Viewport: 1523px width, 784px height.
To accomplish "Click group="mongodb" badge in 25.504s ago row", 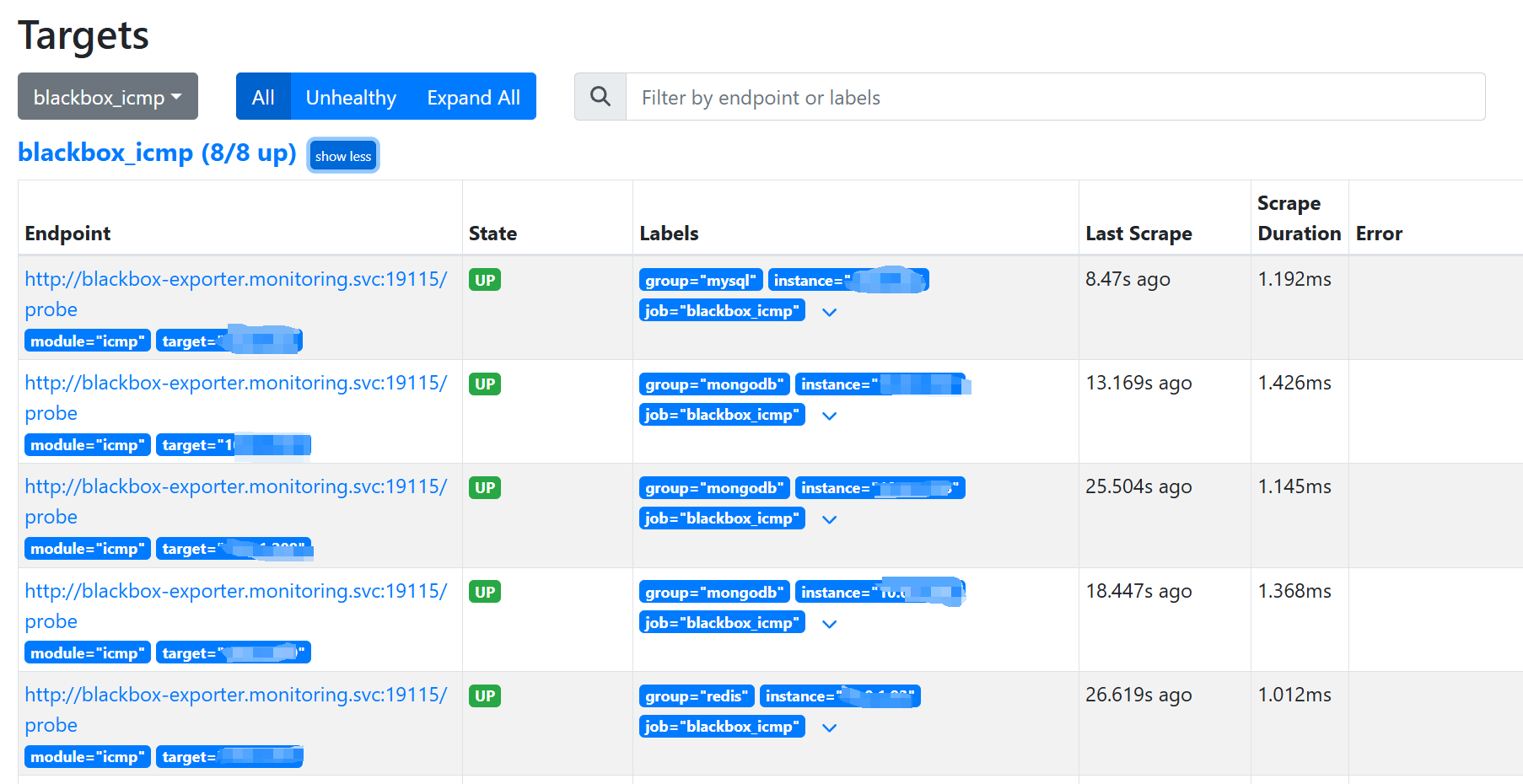I will pyautogui.click(x=714, y=487).
